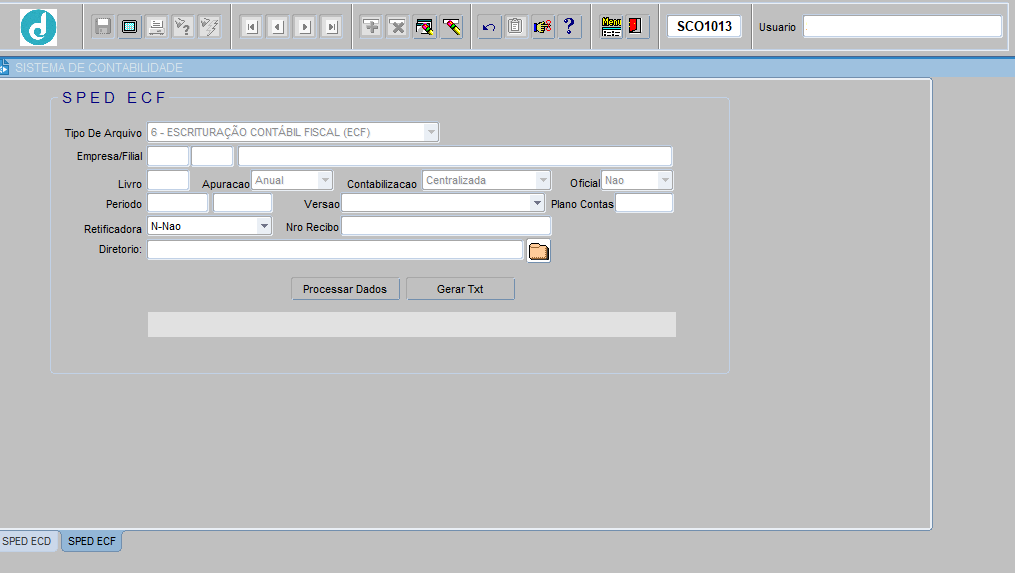
Task: Open the Menu icon in the toolbar
Action: pyautogui.click(x=611, y=27)
